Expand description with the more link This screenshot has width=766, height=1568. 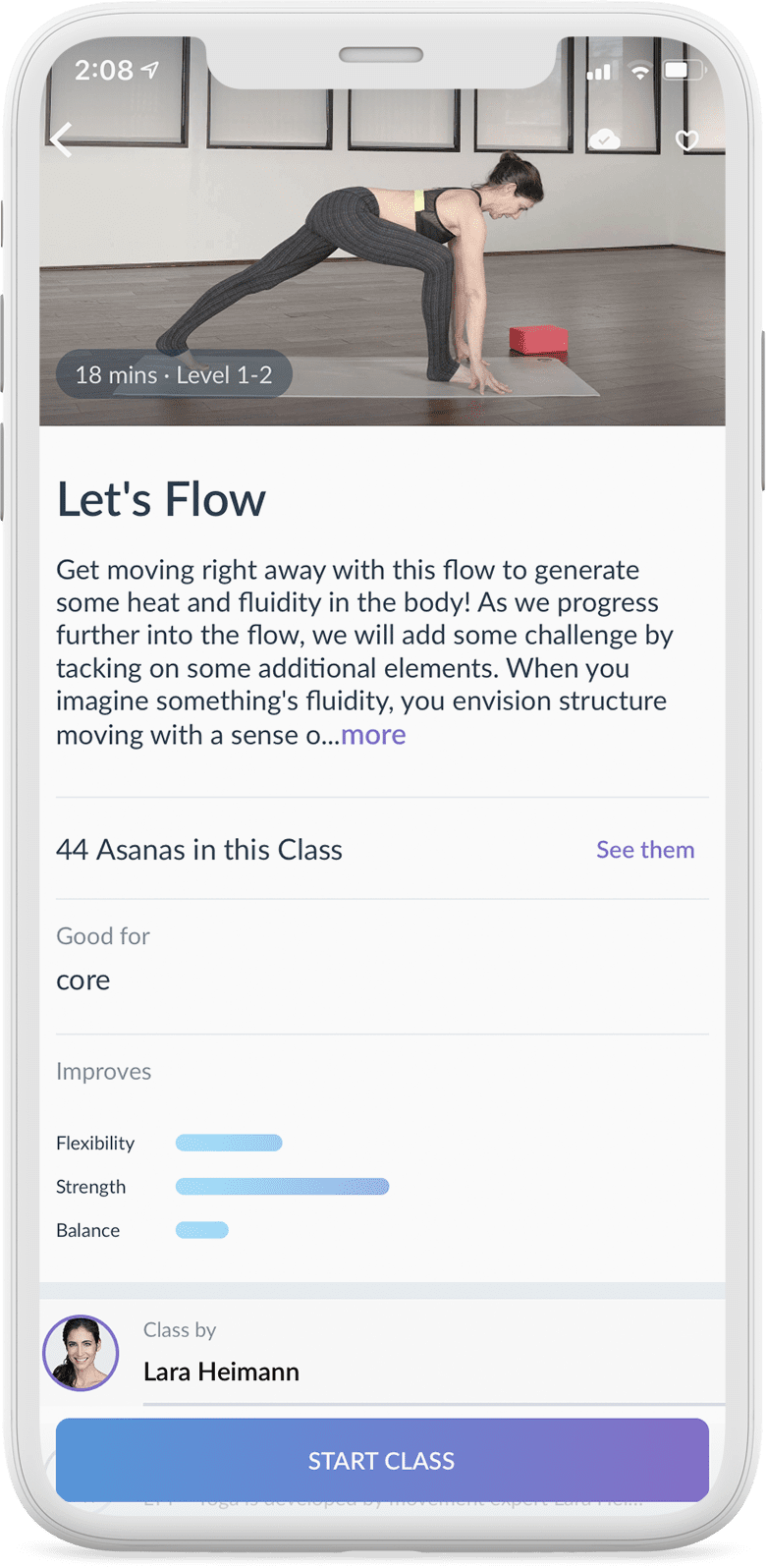click(x=373, y=735)
